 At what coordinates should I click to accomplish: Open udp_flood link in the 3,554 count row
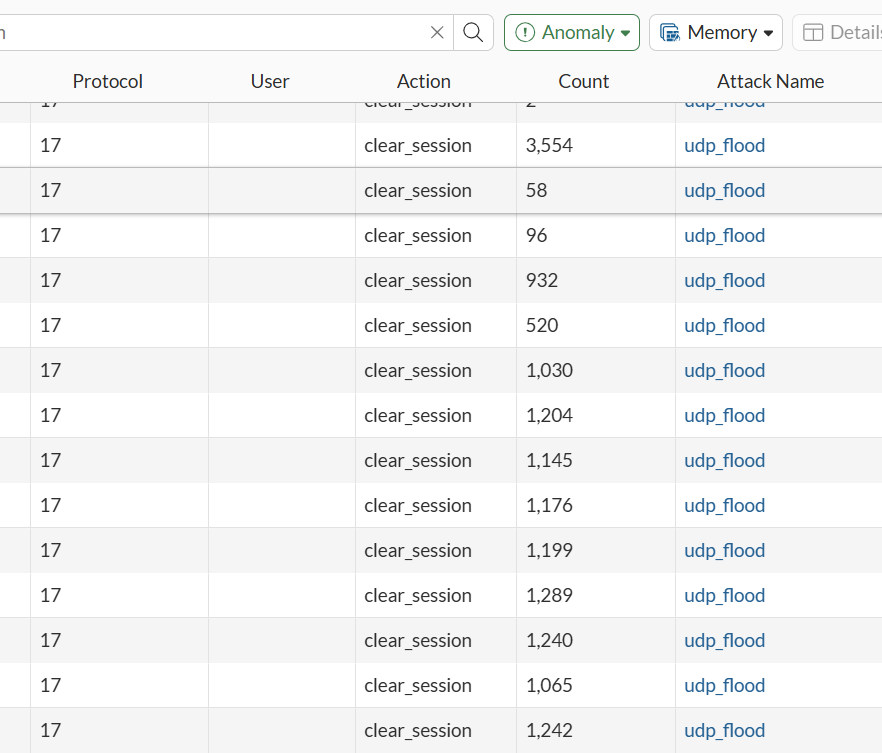click(725, 146)
